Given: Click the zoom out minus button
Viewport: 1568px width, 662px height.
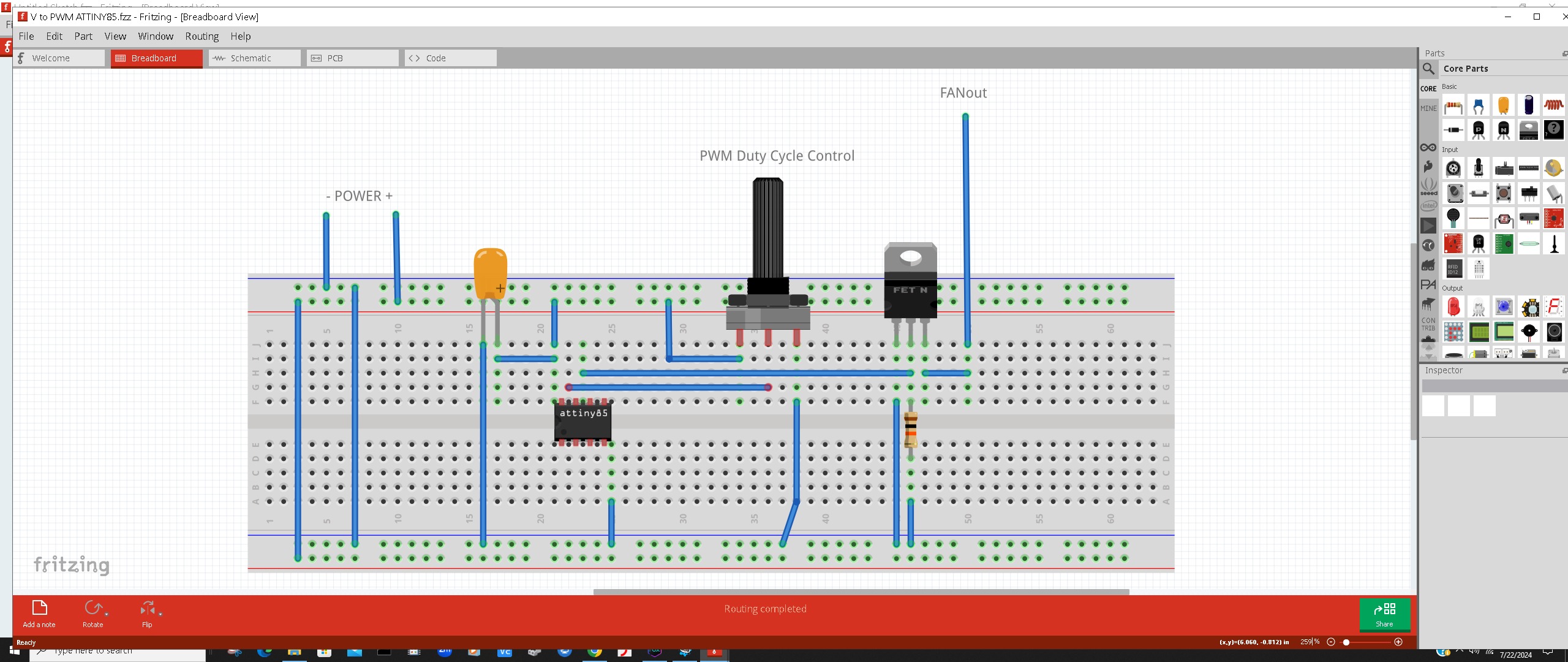Looking at the screenshot, I should (1331, 642).
